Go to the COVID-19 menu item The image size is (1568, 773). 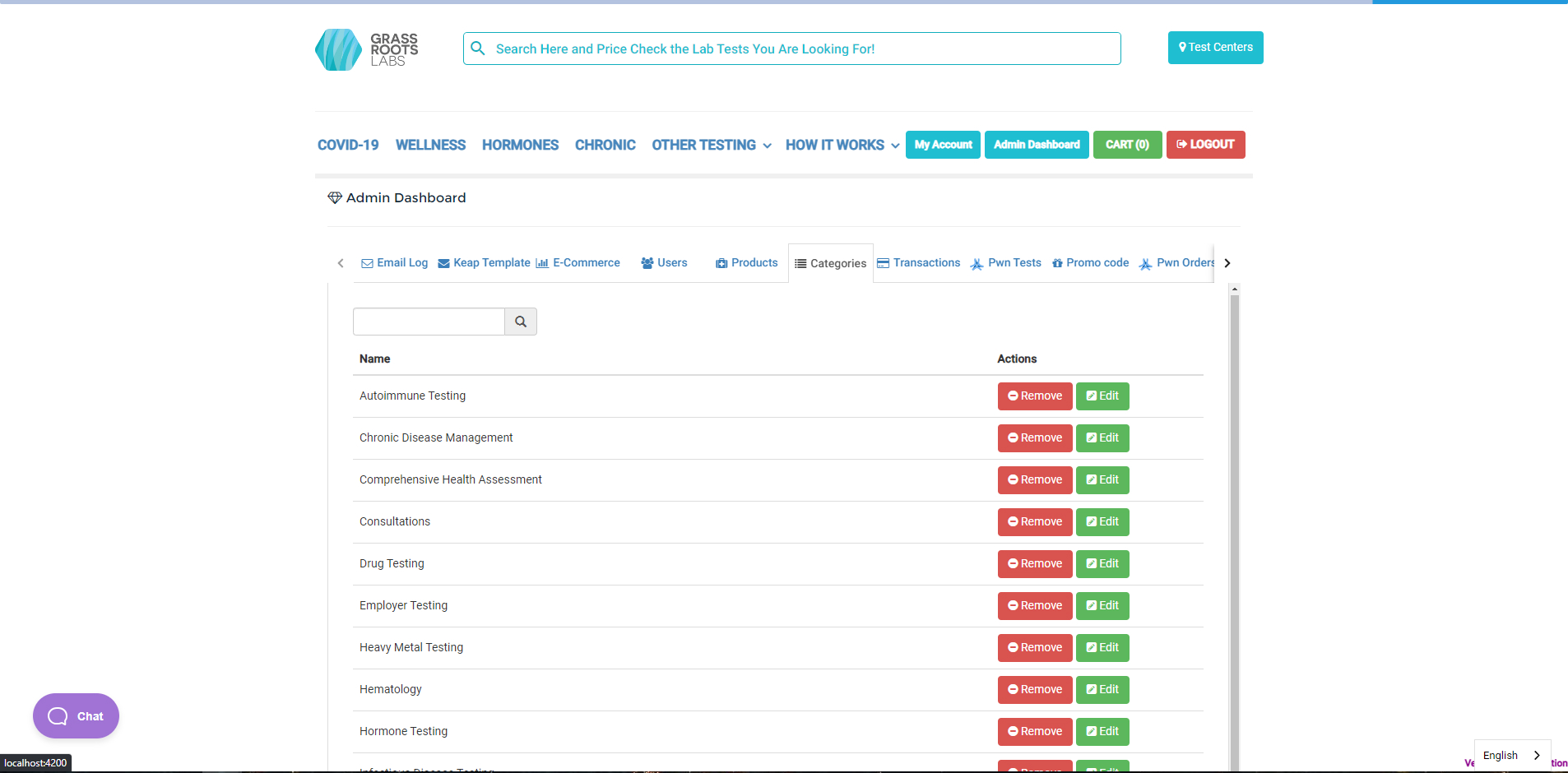tap(348, 145)
